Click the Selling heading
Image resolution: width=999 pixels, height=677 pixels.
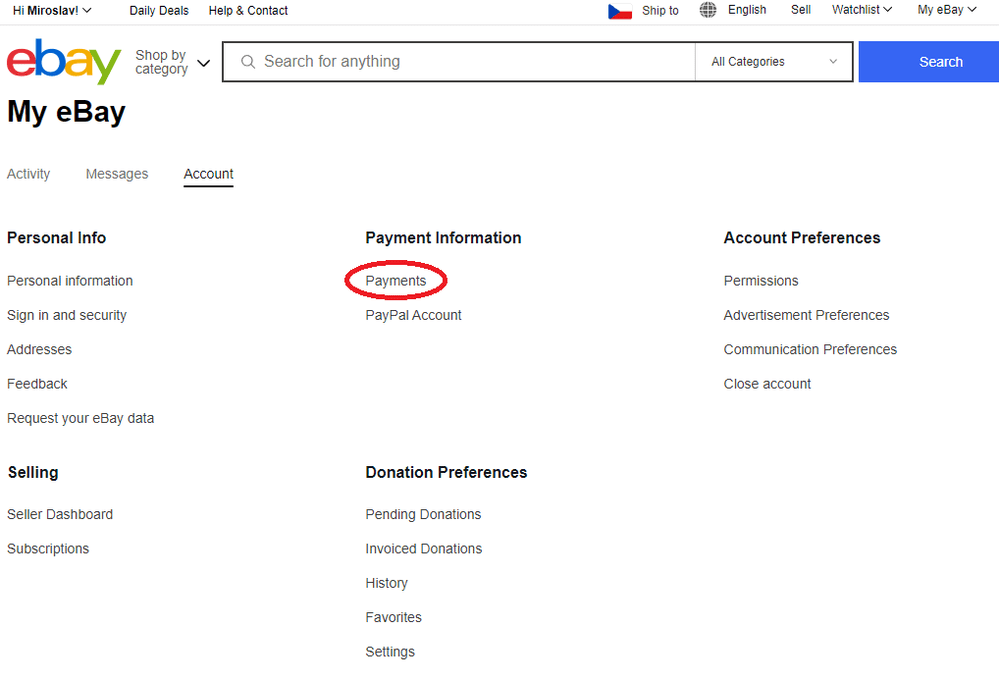(33, 472)
